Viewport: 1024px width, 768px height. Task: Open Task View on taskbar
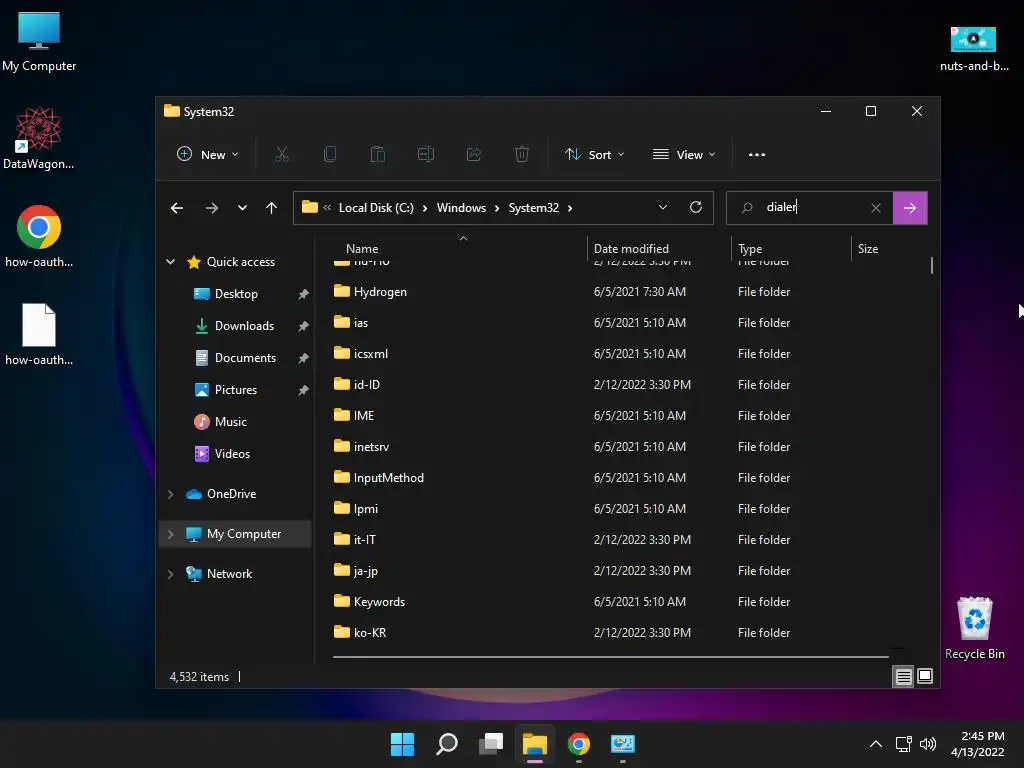click(x=491, y=744)
